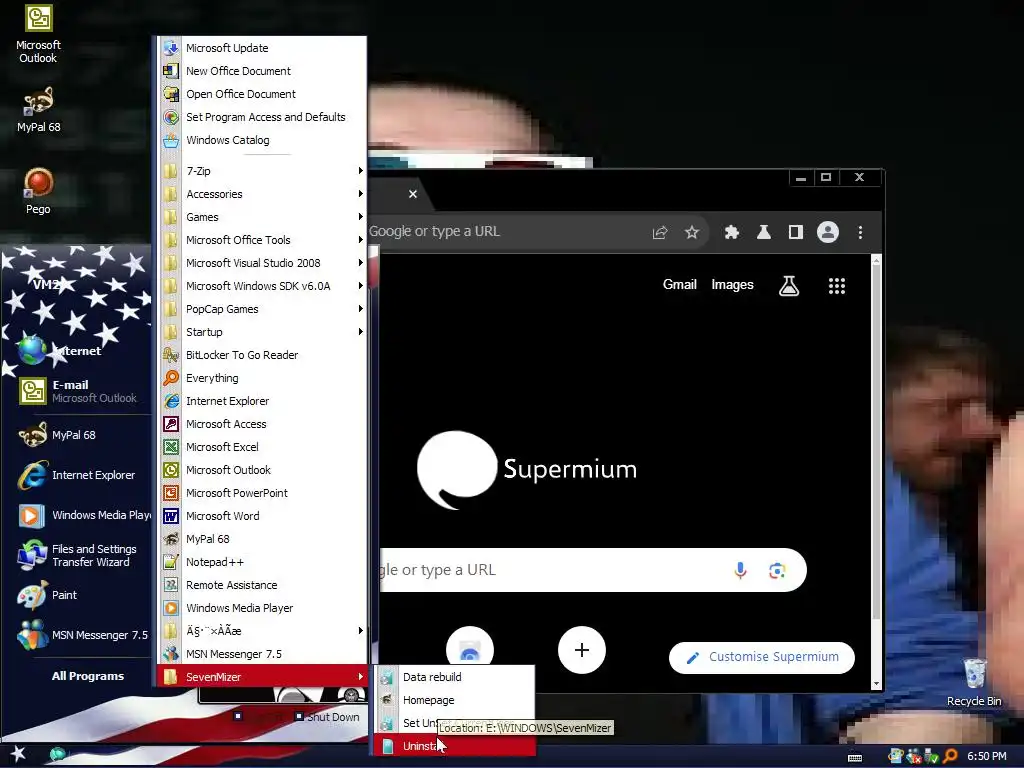Launch Notepad++ from programs list
Viewport: 1024px width, 768px height.
[262, 562]
